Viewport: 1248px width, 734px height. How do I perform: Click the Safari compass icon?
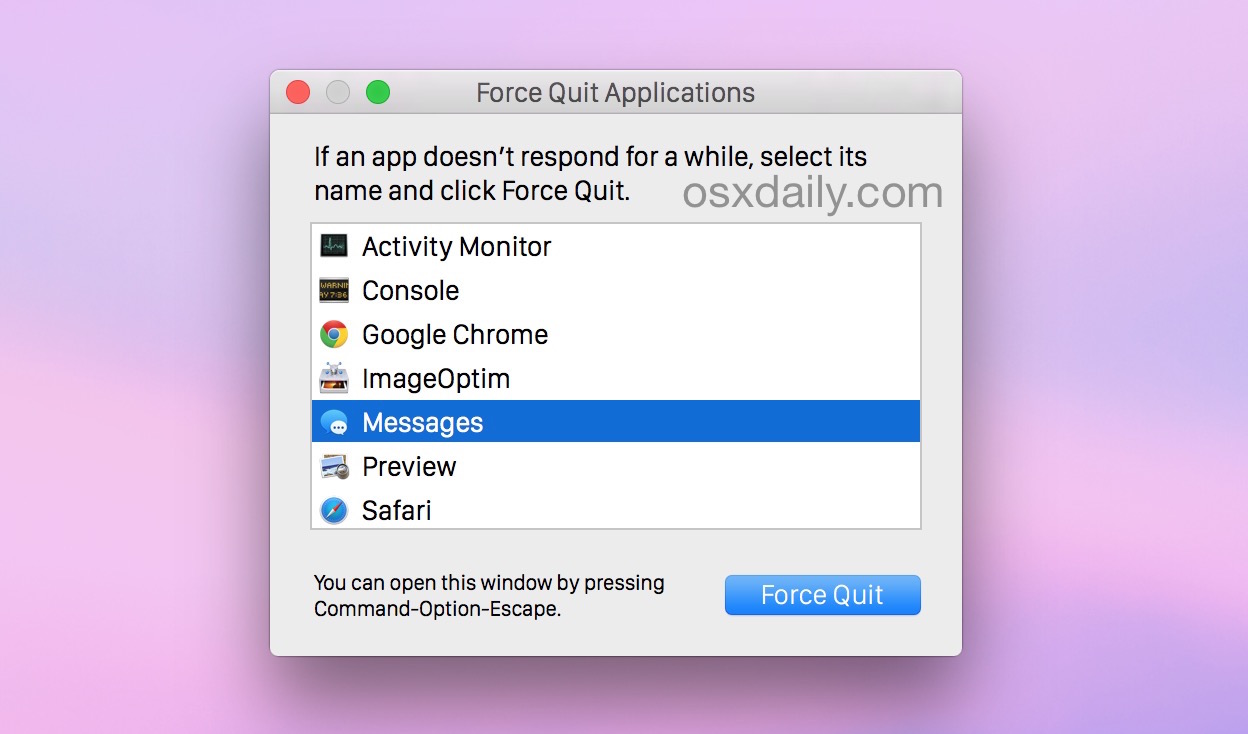click(334, 510)
